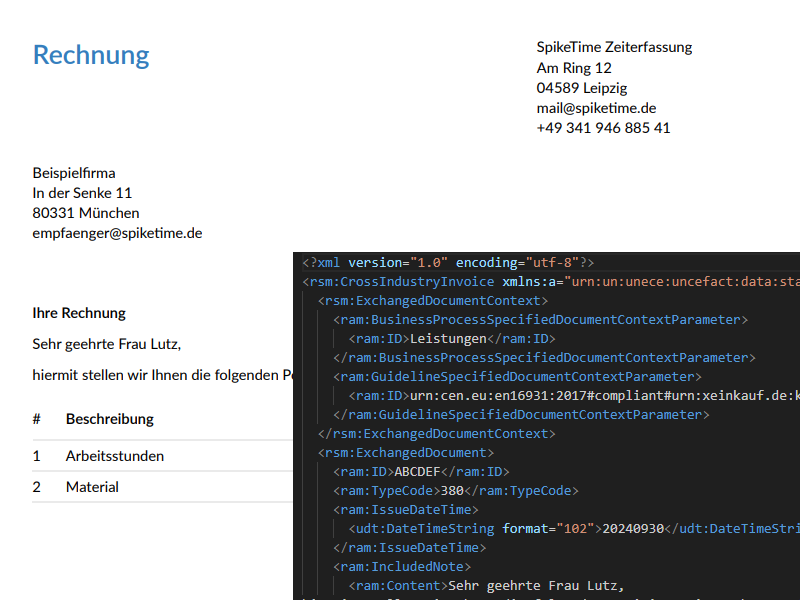Click the salutation 'Sehr geehrte Frau Lutz,' in invoice

(x=107, y=344)
